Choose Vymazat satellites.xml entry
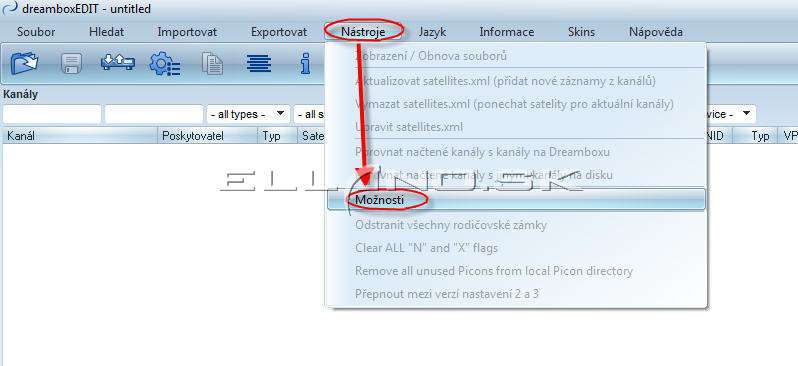The width and height of the screenshot is (798, 366). coord(516,104)
